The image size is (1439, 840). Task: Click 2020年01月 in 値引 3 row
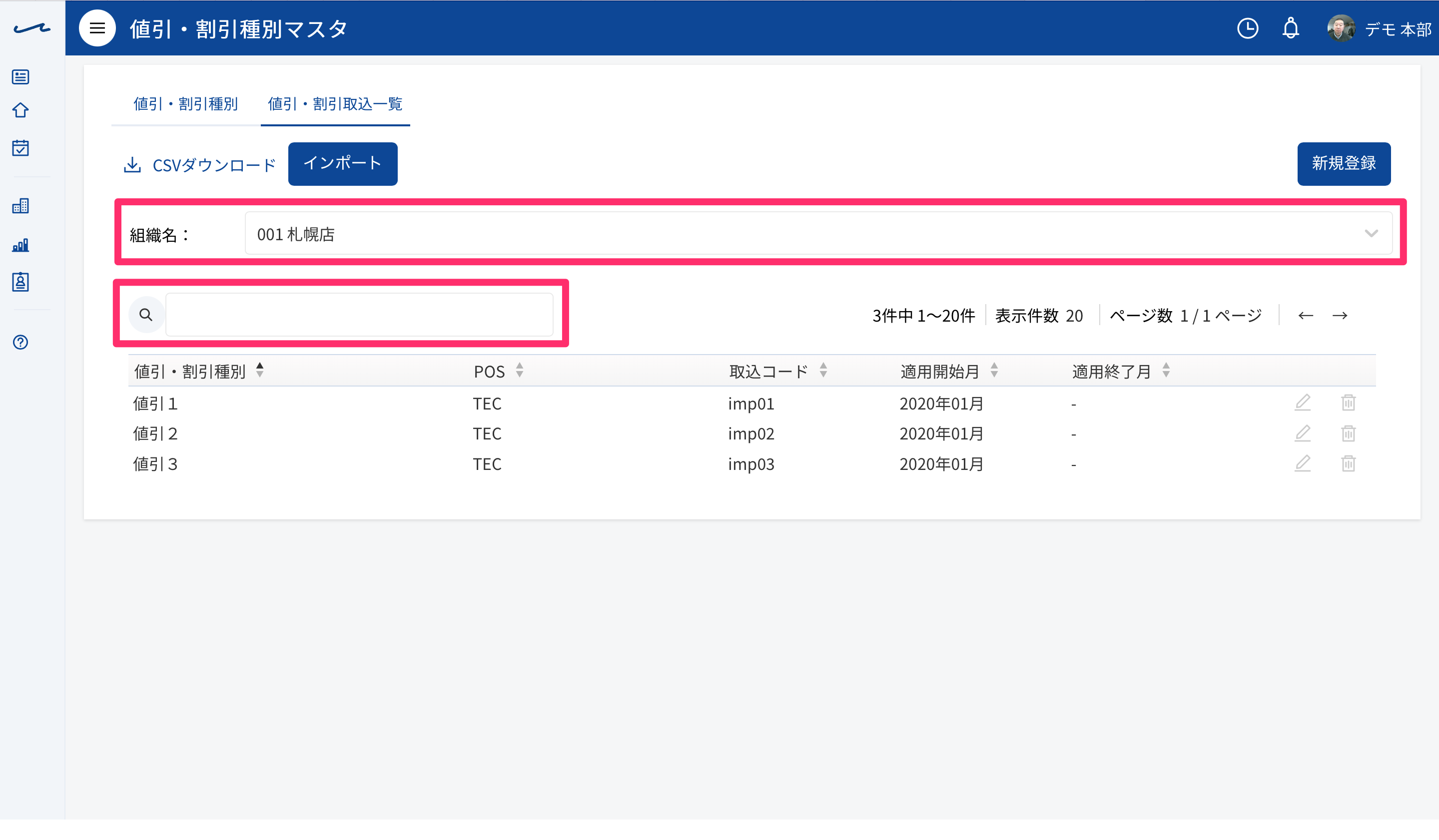(x=942, y=464)
